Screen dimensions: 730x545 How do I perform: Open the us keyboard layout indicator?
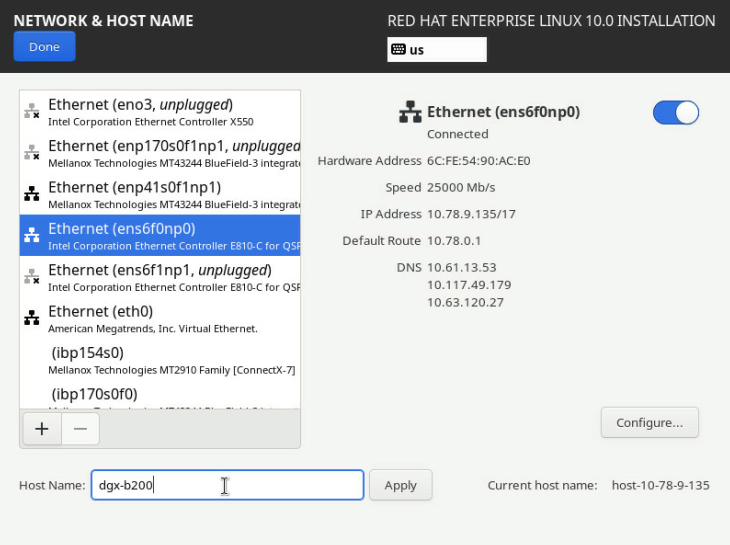click(x=437, y=49)
